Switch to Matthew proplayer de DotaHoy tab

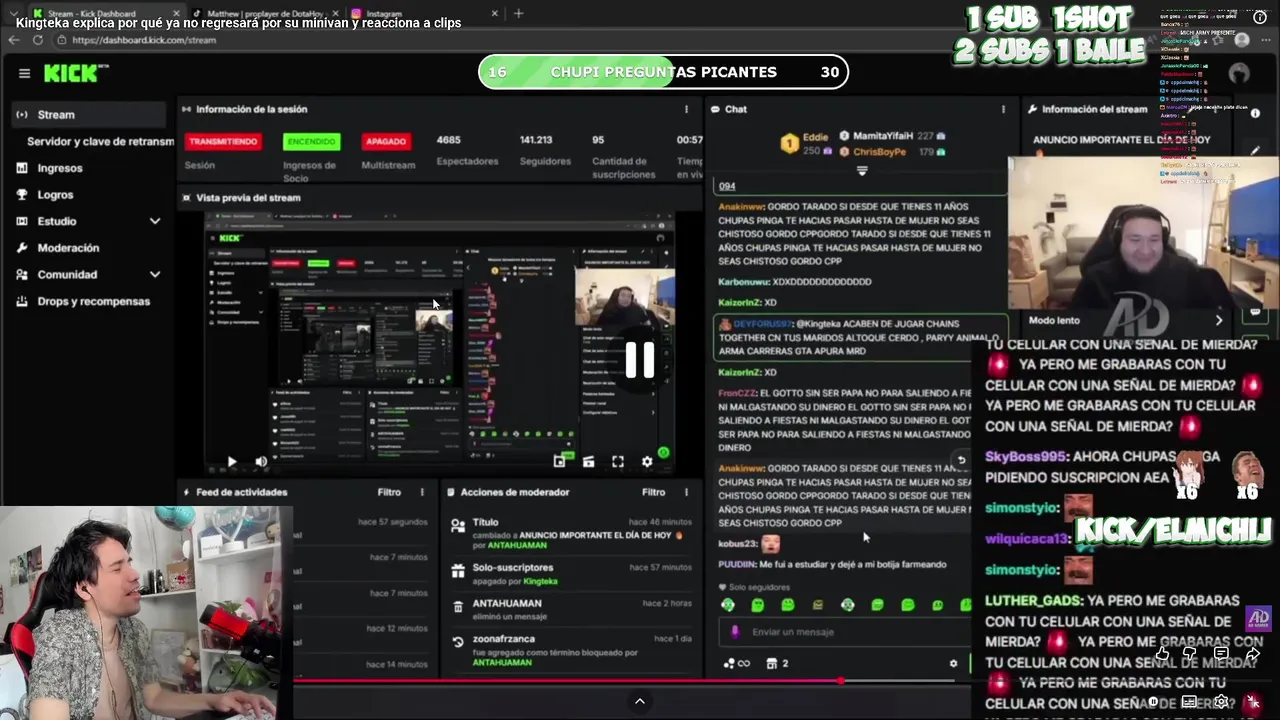[x=262, y=13]
